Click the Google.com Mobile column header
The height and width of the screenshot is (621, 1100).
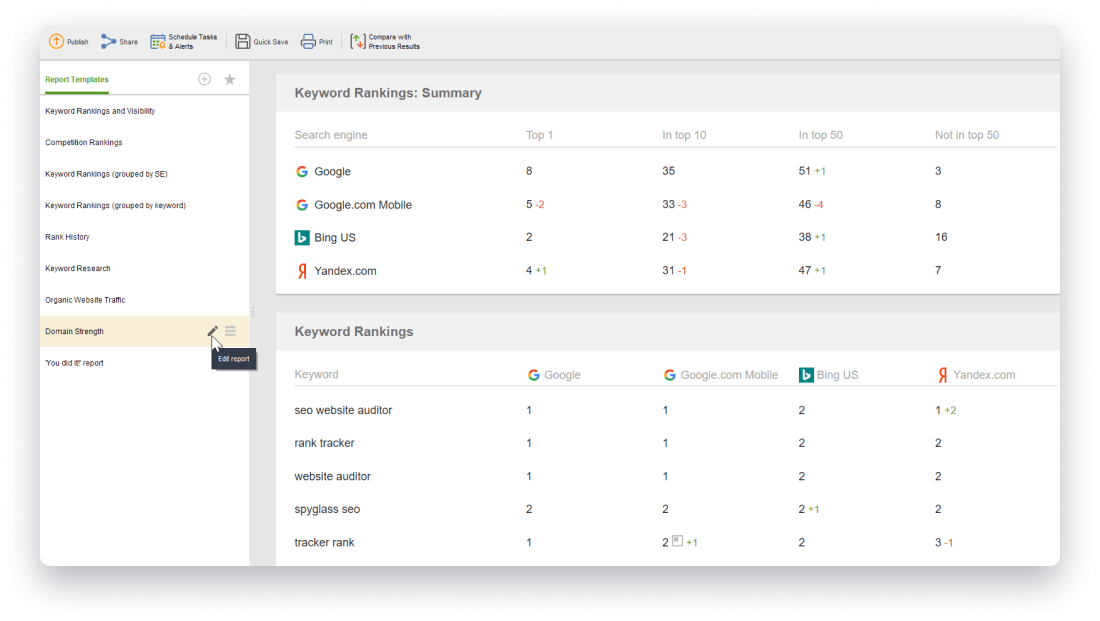tap(728, 375)
